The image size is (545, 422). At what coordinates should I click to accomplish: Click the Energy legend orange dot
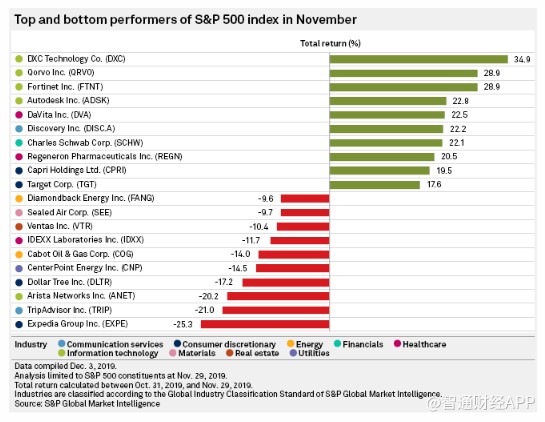pos(291,343)
